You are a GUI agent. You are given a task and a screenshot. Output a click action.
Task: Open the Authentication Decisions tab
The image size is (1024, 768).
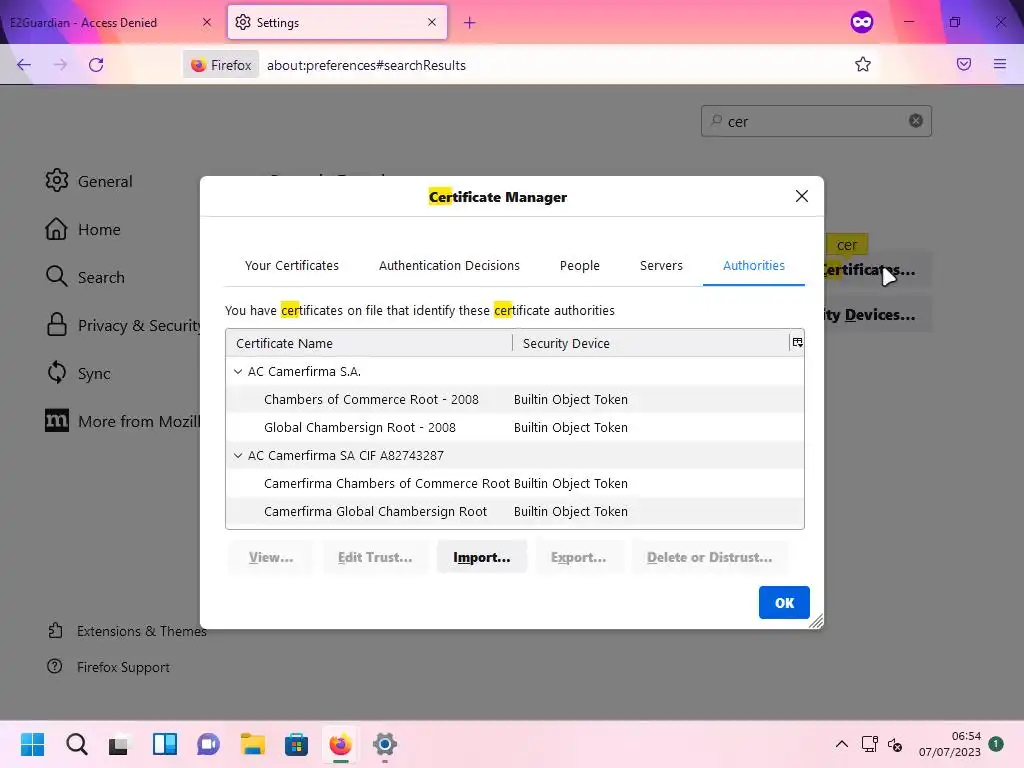coord(449,266)
